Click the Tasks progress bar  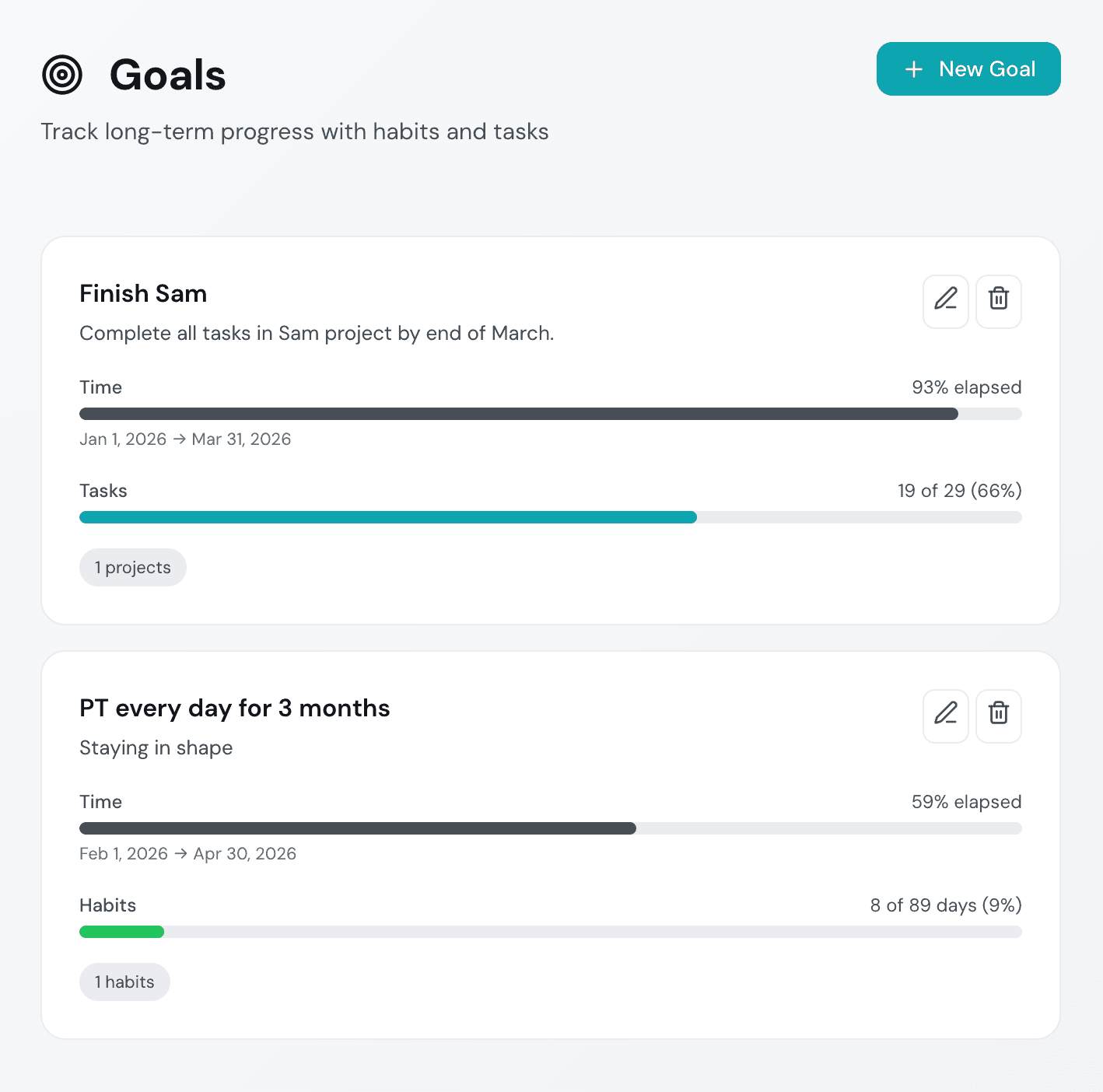(550, 517)
